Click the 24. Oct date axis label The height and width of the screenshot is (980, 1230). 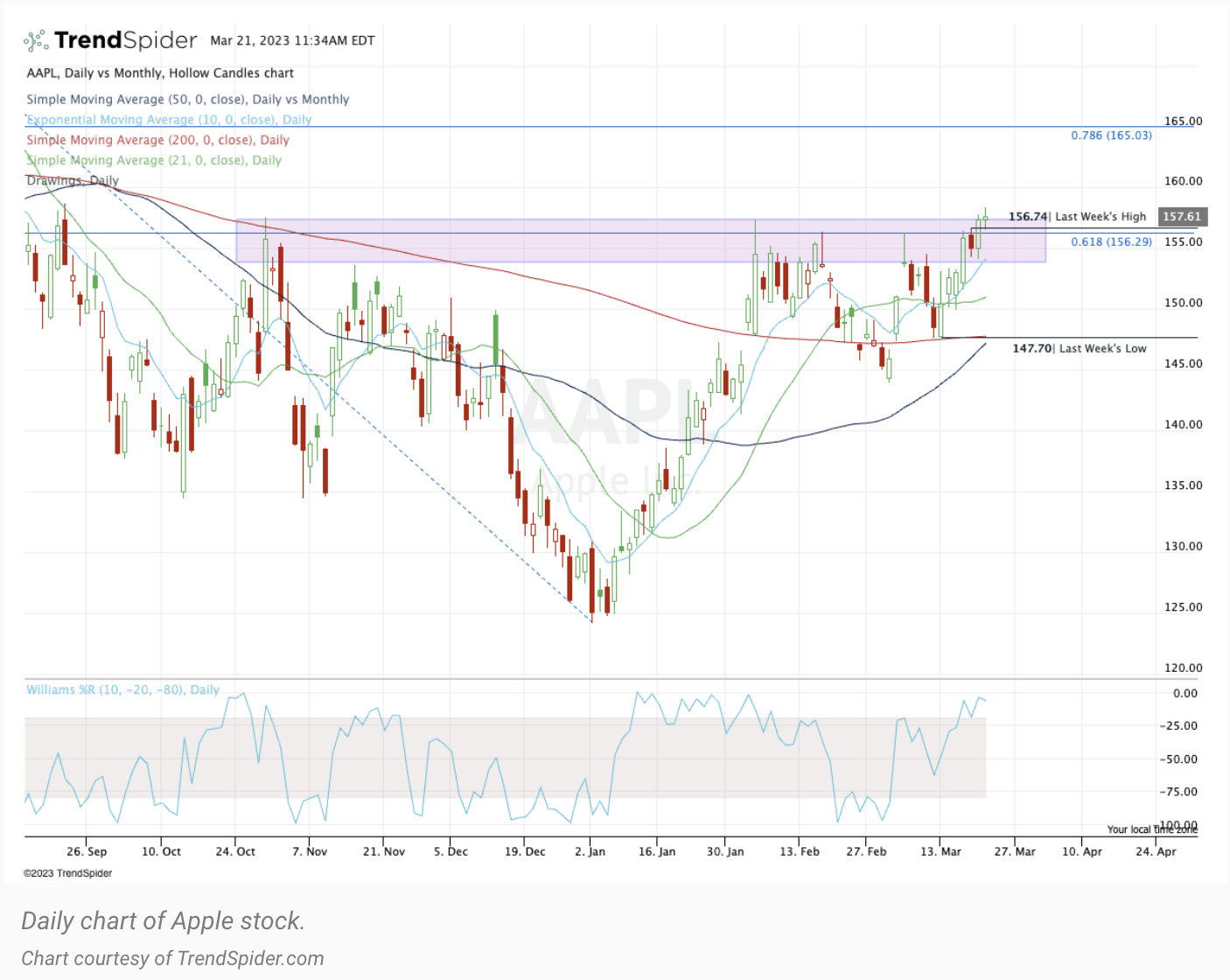point(235,851)
